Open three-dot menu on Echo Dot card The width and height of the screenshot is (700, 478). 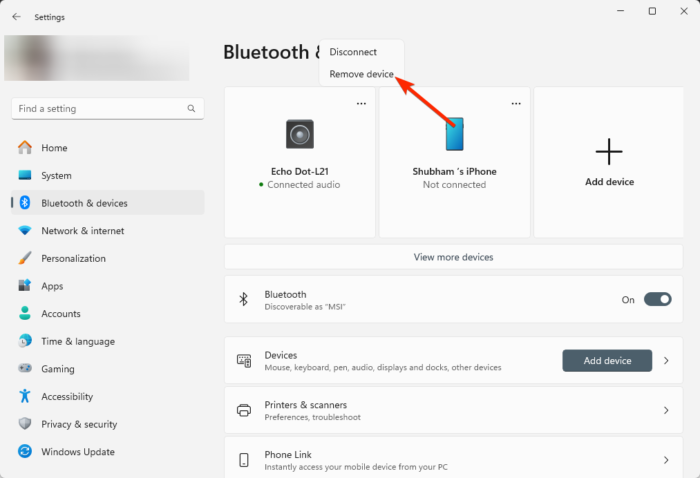coord(361,103)
